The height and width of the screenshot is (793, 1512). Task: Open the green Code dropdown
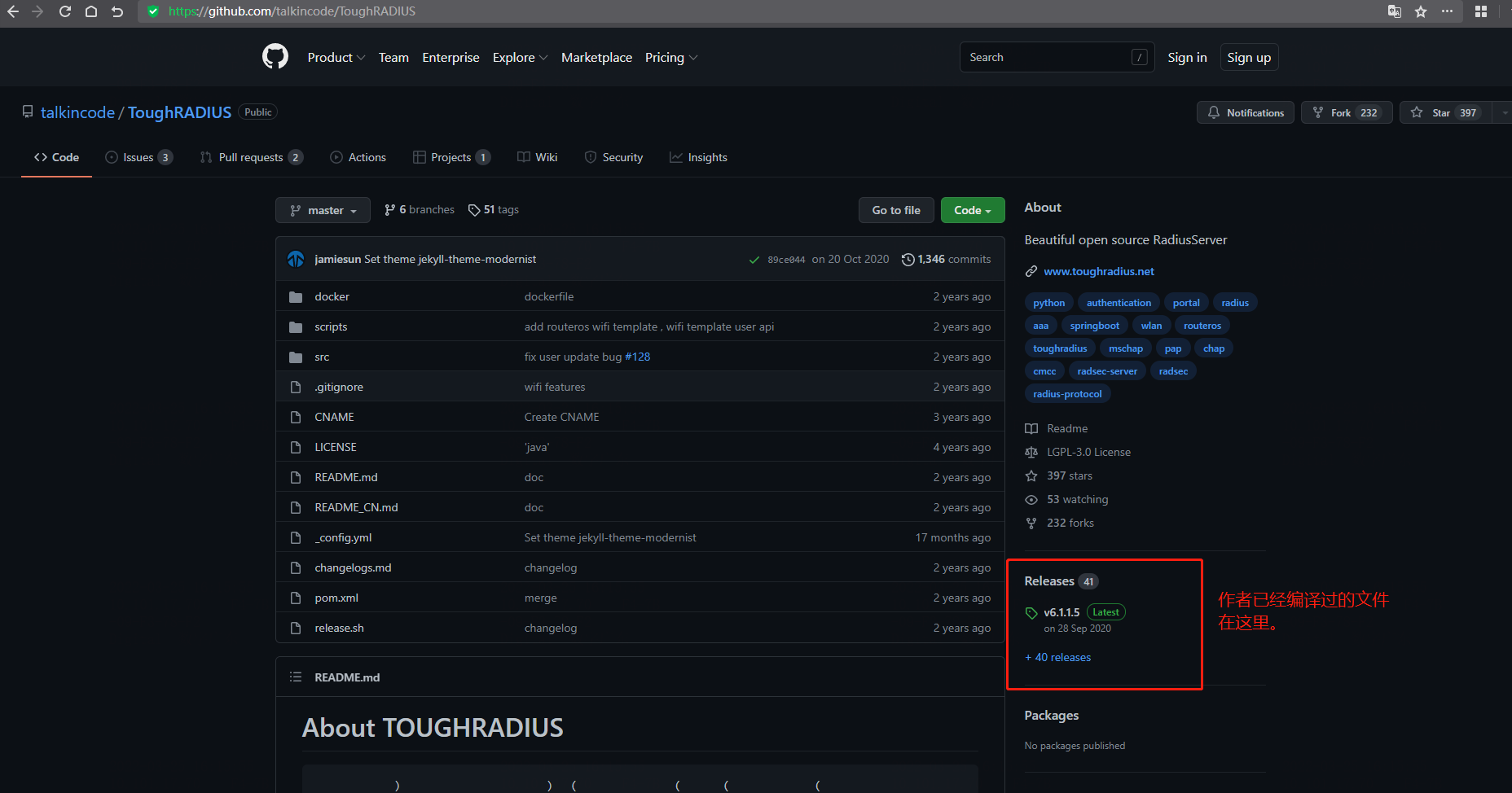[972, 209]
